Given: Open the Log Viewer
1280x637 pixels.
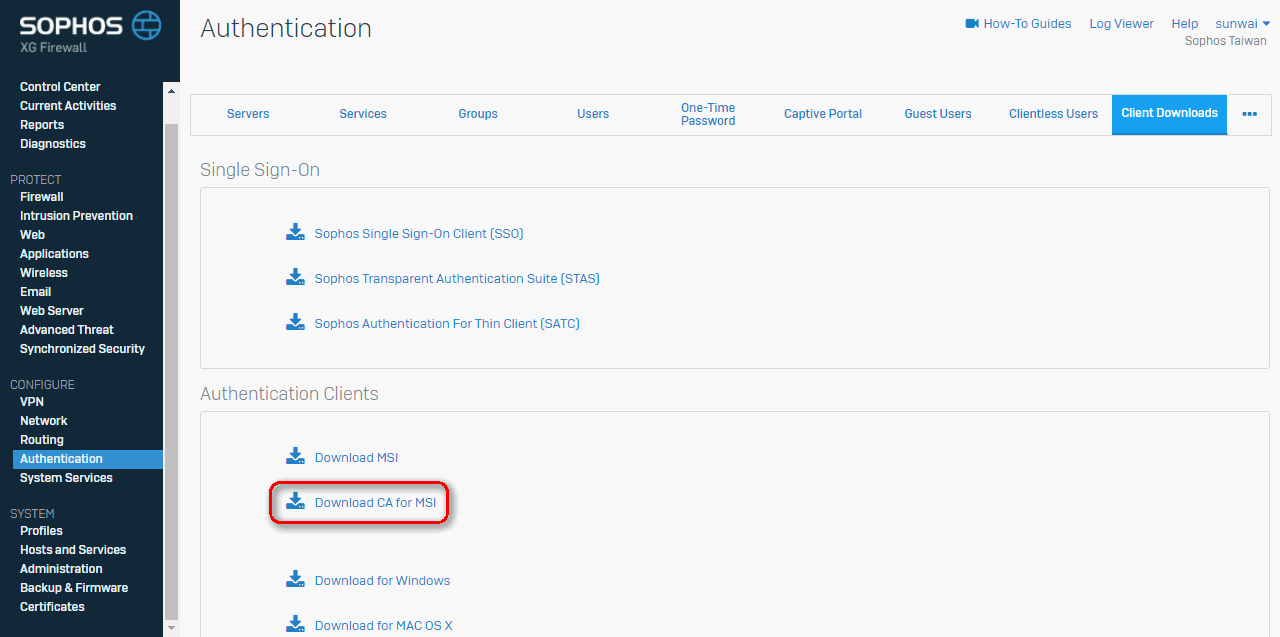Looking at the screenshot, I should [1121, 24].
